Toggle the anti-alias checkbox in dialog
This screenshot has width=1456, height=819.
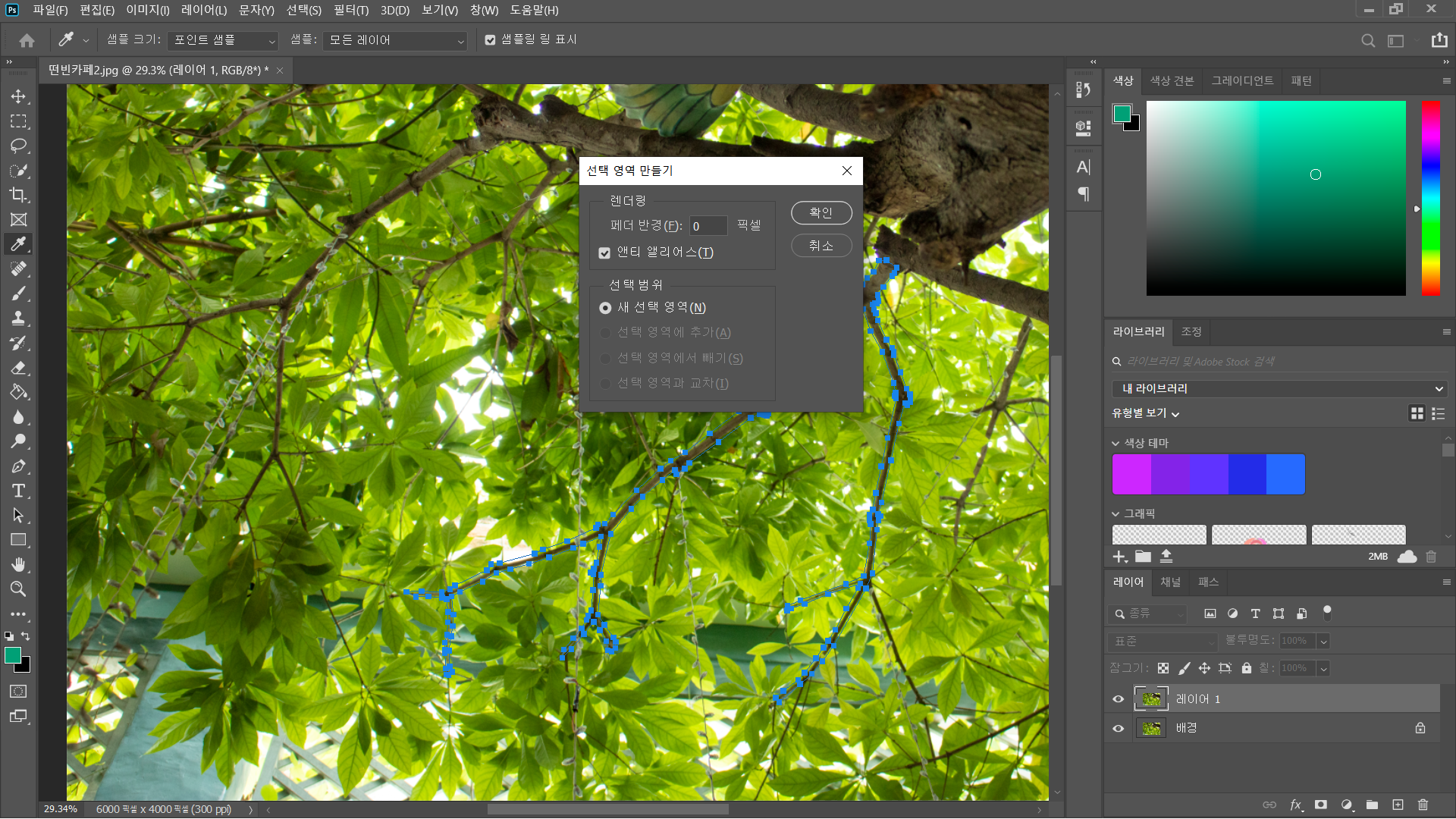[604, 253]
